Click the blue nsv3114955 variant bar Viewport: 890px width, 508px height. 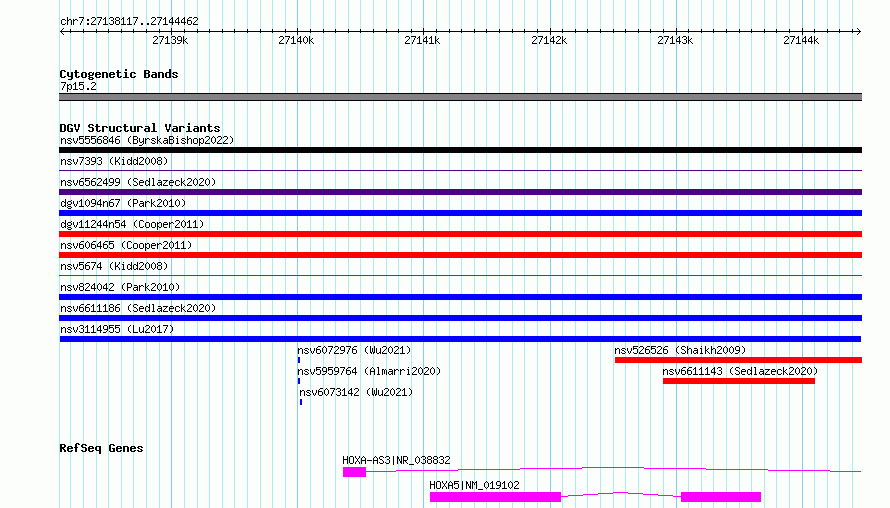point(460,339)
